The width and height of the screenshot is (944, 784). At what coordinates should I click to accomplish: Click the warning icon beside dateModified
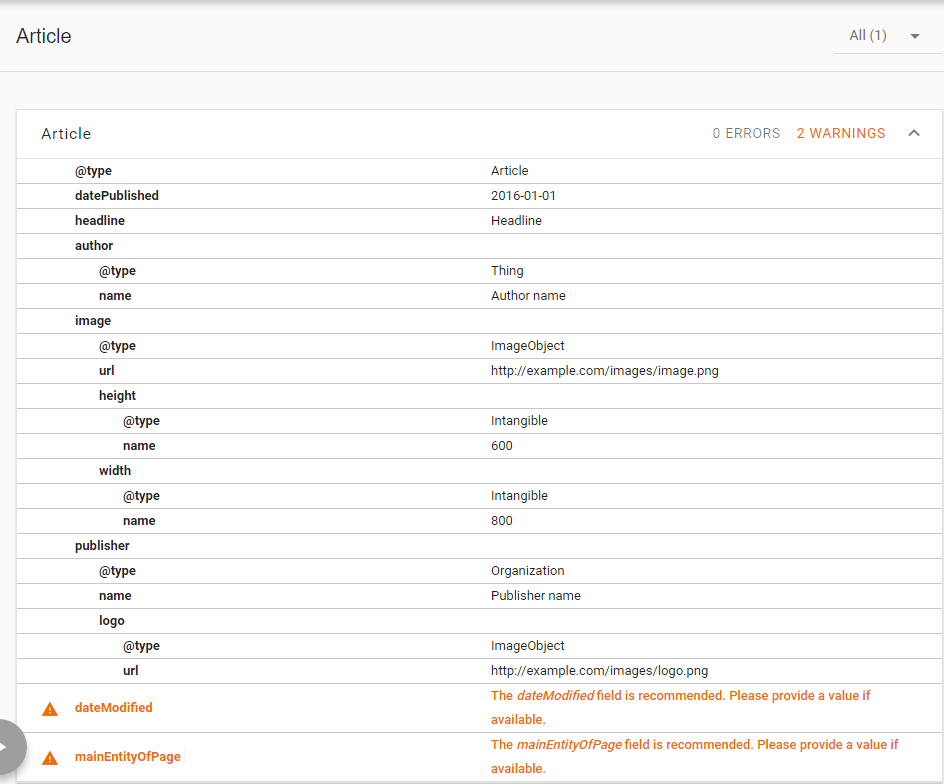tap(49, 709)
